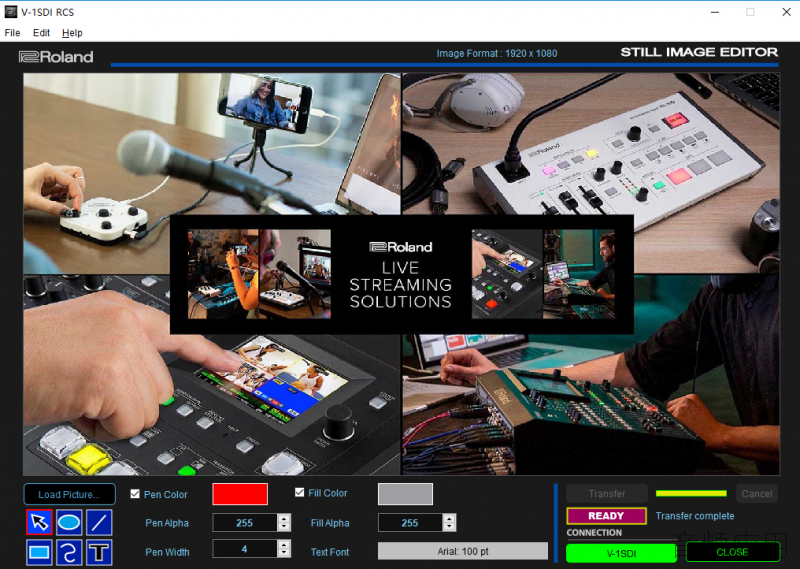
Task: Increase Pen Alpha with up arrow
Action: click(284, 518)
